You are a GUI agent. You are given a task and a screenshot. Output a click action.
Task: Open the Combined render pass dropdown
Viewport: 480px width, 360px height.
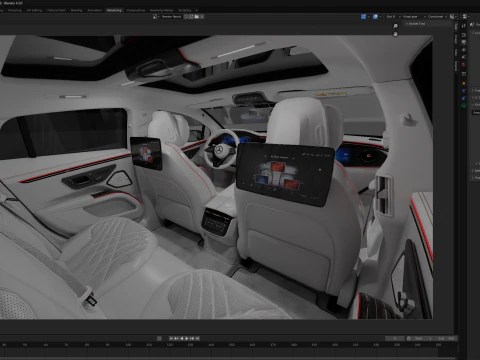click(x=437, y=17)
